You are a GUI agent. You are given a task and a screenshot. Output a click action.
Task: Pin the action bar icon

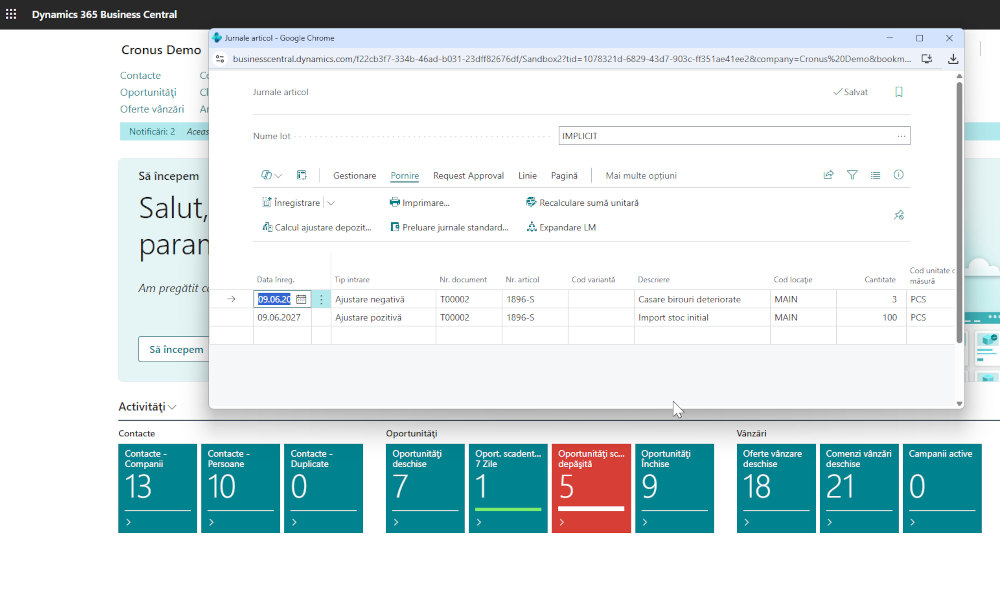pos(899,215)
